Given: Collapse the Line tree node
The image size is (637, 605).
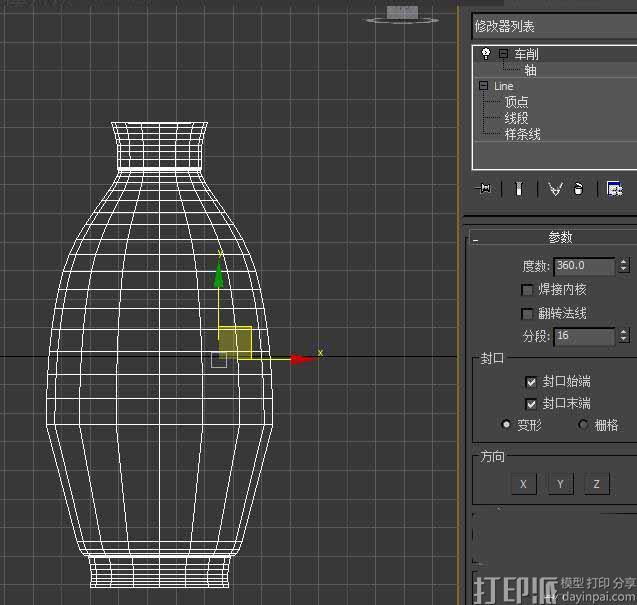Looking at the screenshot, I should (484, 86).
